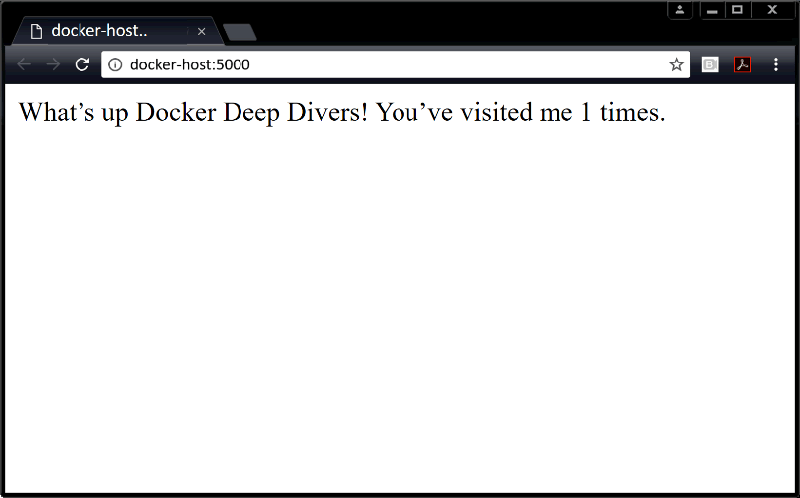800x498 pixels.
Task: Focus the address bar showing docker-host:5000
Action: pyautogui.click(x=400, y=65)
